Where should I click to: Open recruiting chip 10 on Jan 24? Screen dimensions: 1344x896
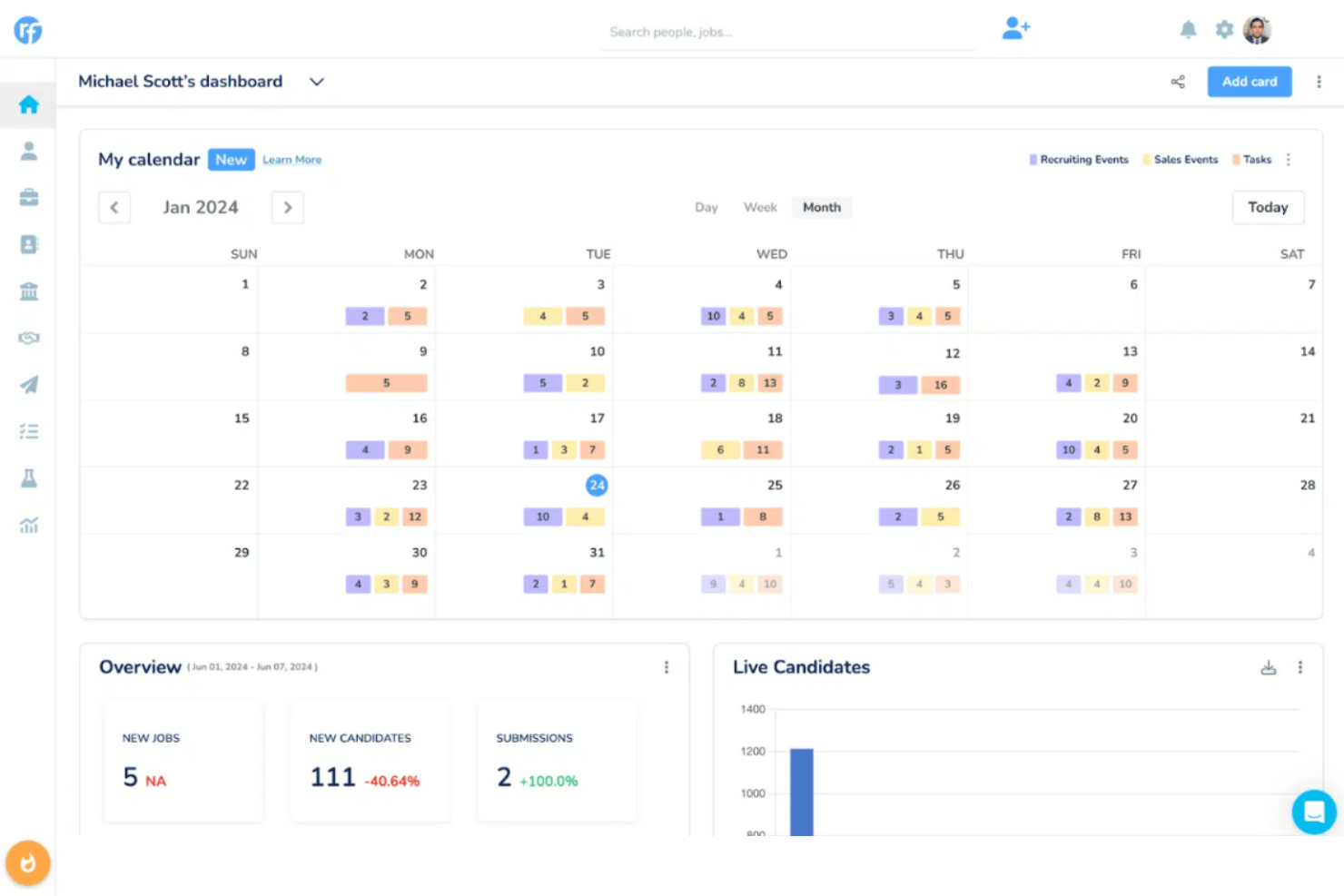(543, 517)
